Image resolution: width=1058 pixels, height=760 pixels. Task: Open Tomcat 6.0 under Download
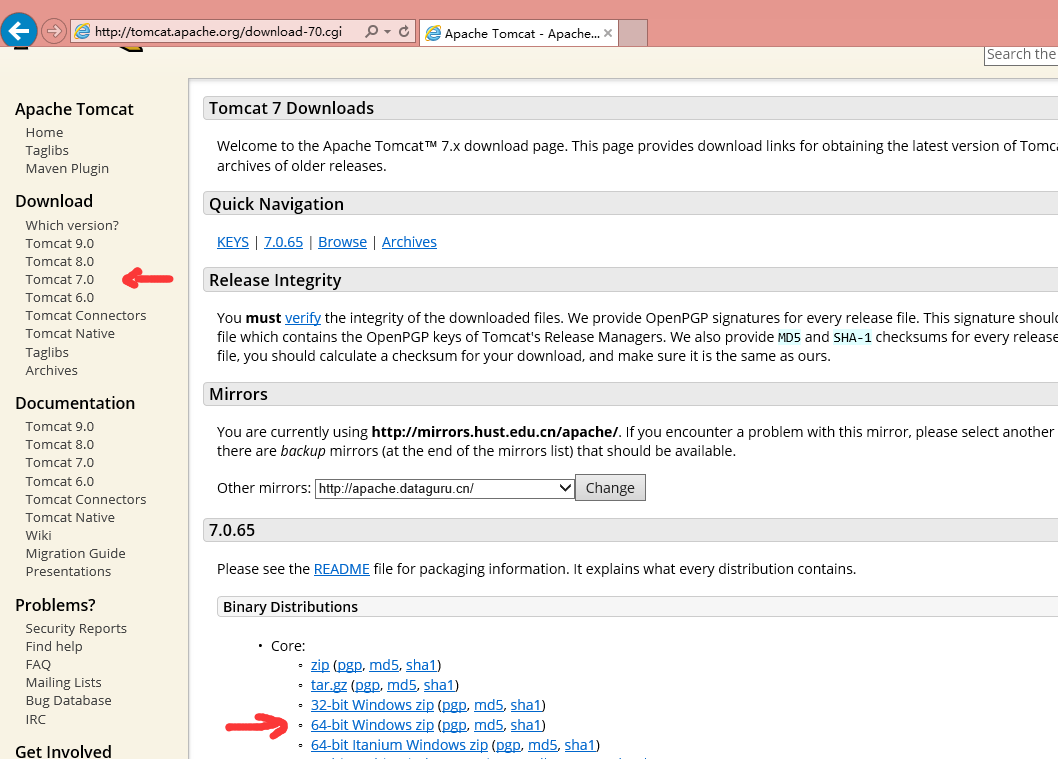tap(60, 298)
